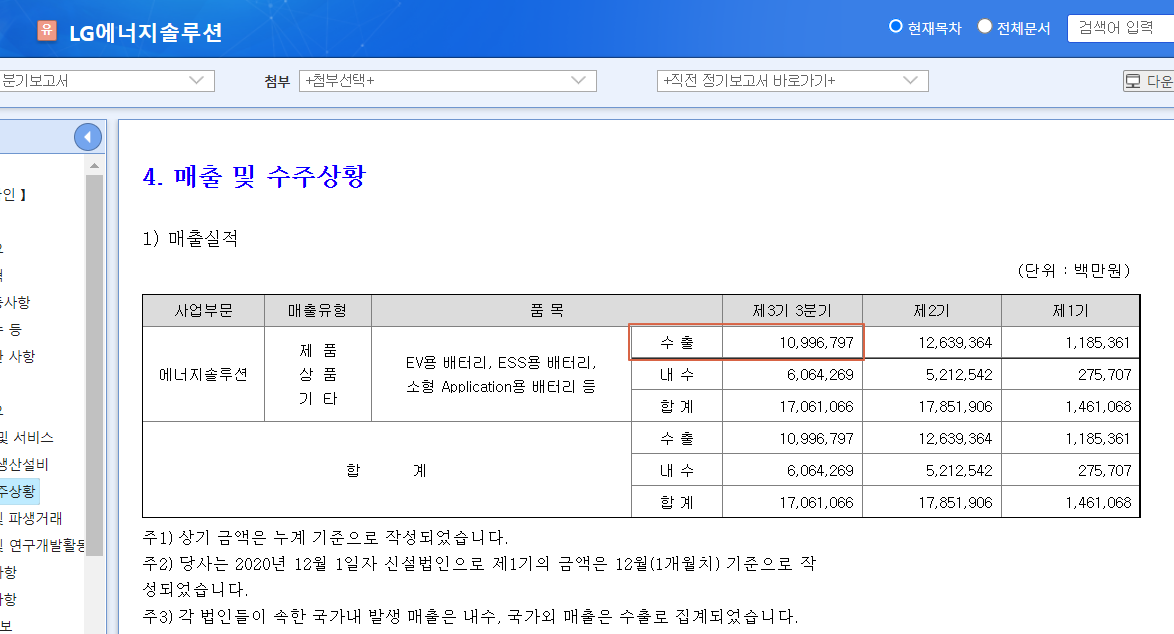
Task: Select the 현재목차 radio button
Action: coord(897,27)
